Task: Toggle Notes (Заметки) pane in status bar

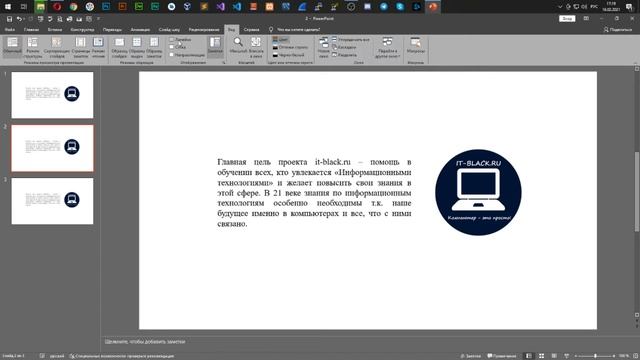Action: 471,356
